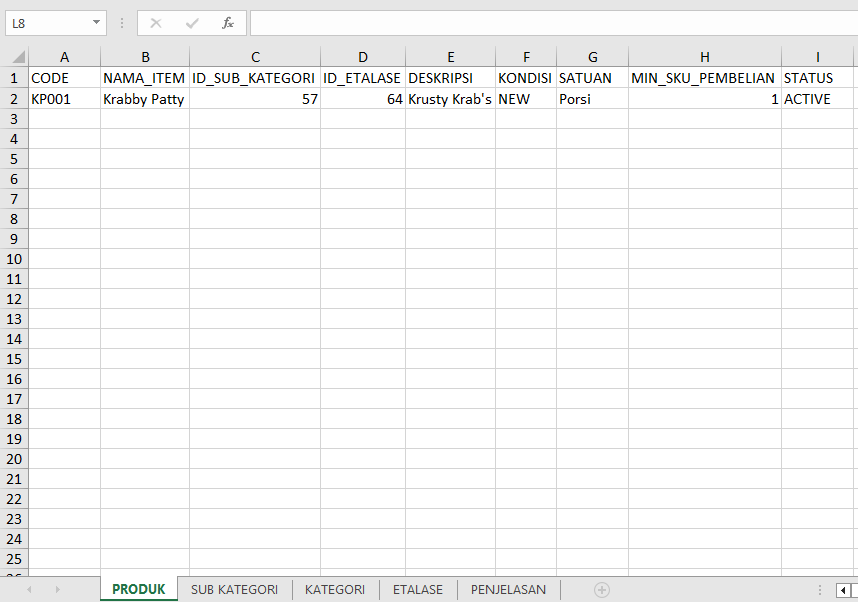
Task: Switch to the SUB KATEGORI sheet tab
Action: pos(234,590)
